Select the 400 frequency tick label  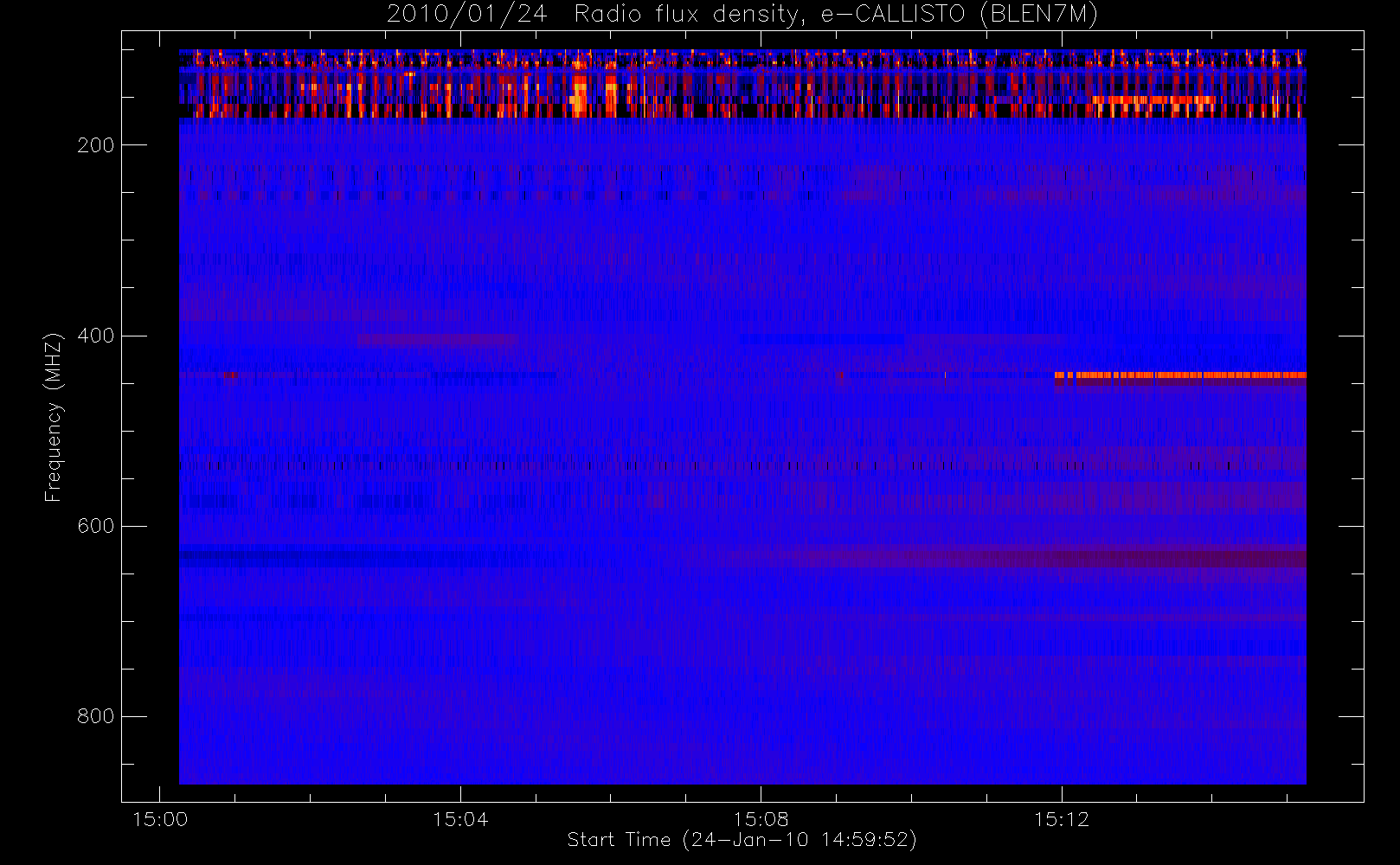(x=96, y=336)
